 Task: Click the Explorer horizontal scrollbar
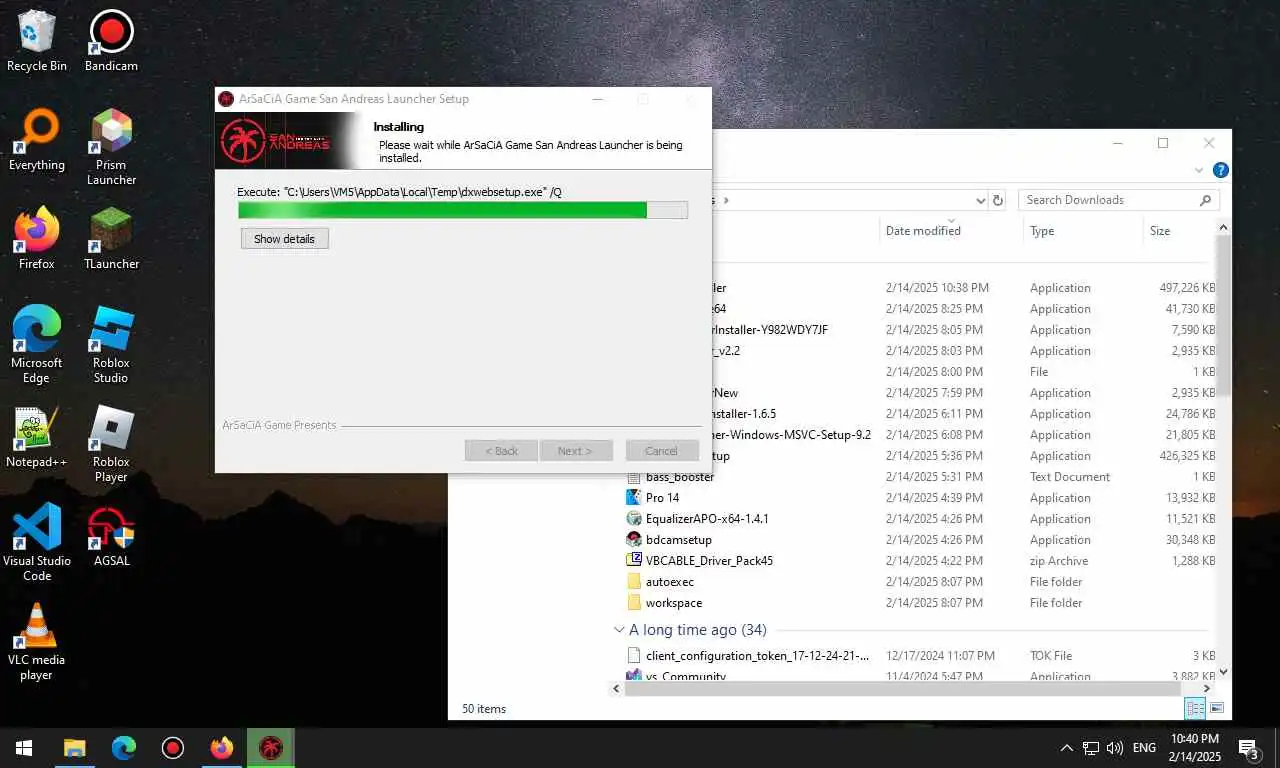coord(903,689)
